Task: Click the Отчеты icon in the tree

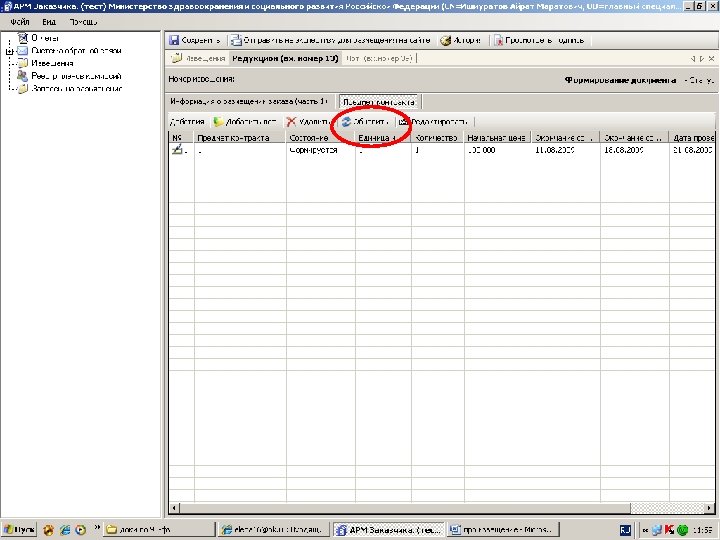Action: (x=22, y=37)
